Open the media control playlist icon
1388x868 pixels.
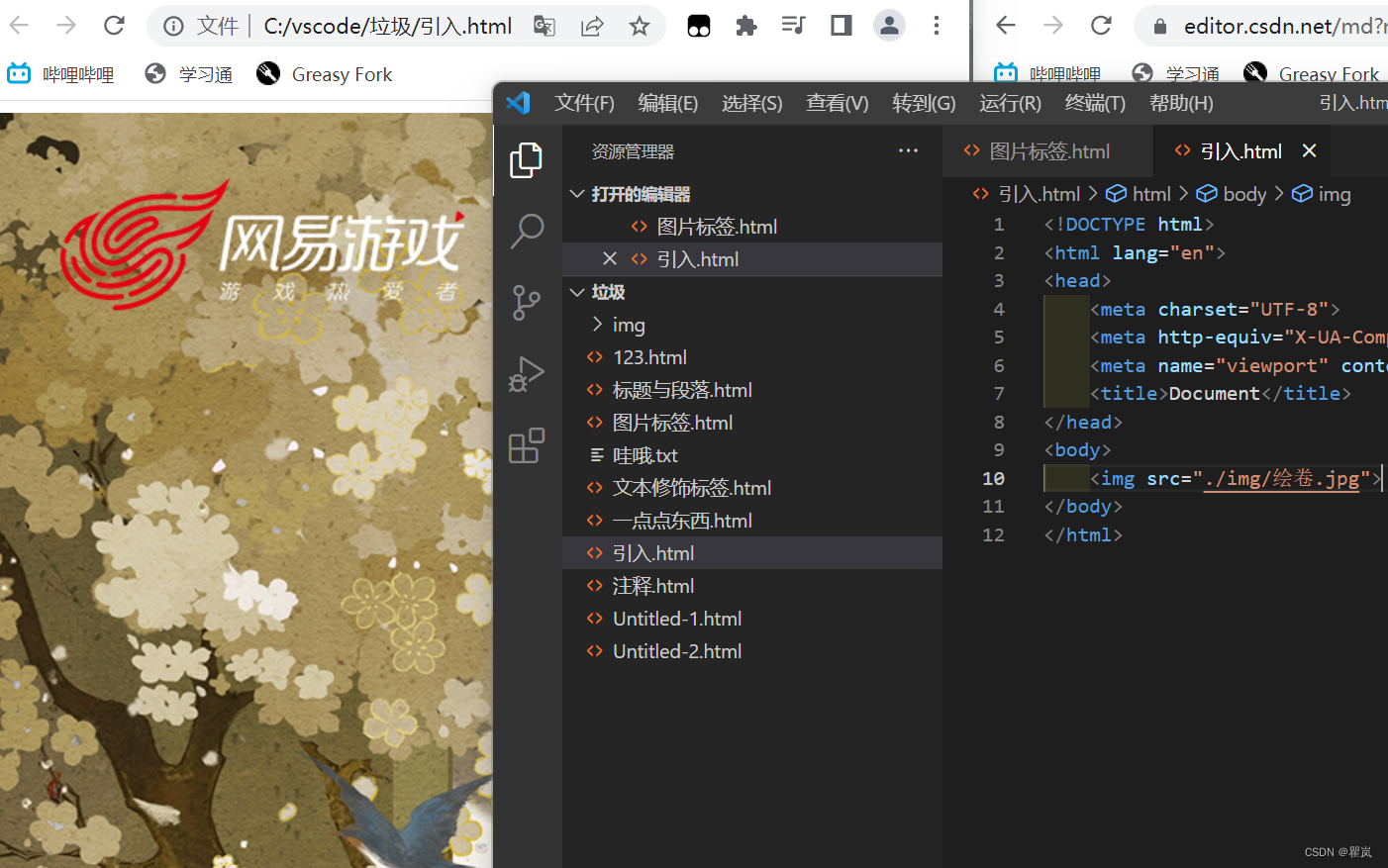click(794, 26)
